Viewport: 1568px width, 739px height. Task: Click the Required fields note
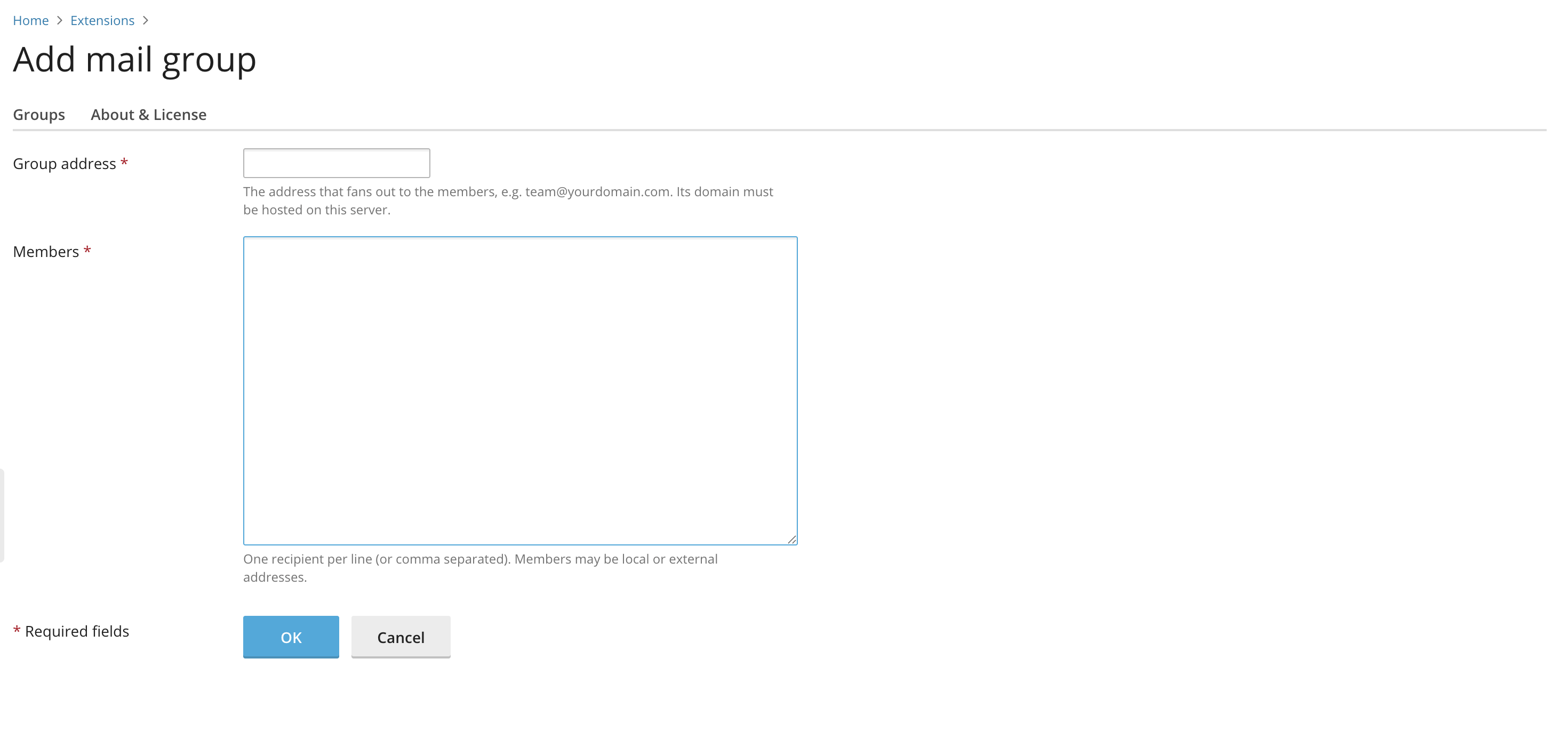(x=71, y=631)
